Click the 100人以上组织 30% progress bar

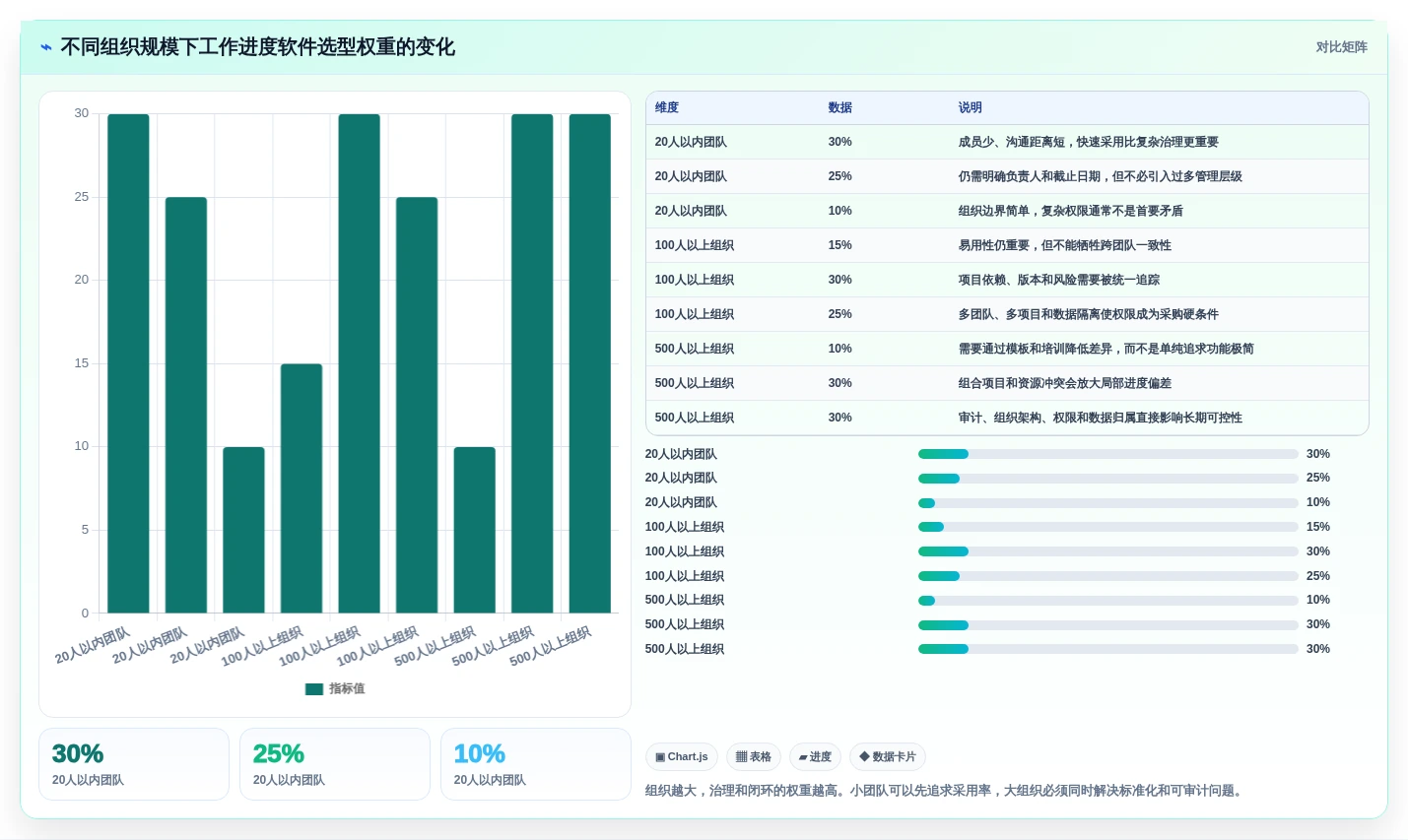[1107, 551]
